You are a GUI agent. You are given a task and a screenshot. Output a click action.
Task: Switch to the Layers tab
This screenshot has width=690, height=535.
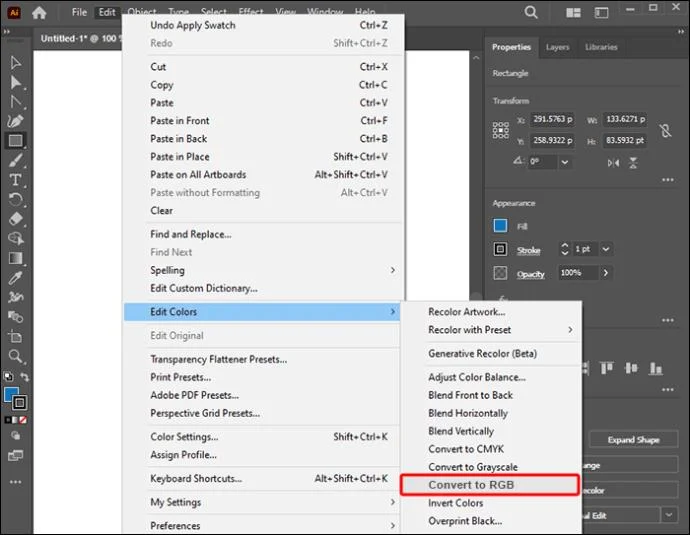click(x=558, y=47)
